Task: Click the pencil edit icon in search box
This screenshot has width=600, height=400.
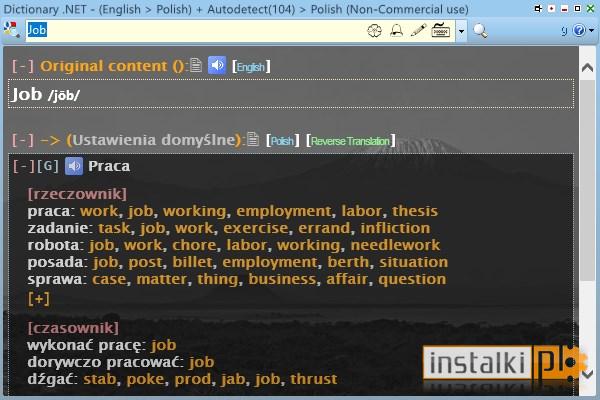Action: (419, 30)
